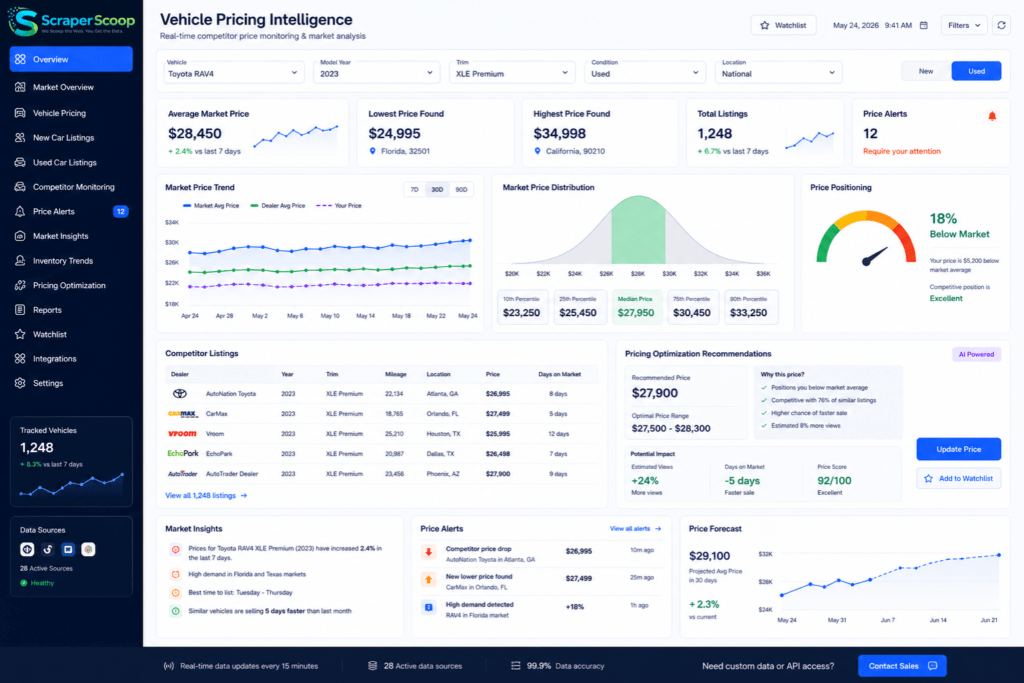This screenshot has width=1024, height=683.
Task: Click the Settings gear icon in sidebar
Action: pyautogui.click(x=20, y=383)
